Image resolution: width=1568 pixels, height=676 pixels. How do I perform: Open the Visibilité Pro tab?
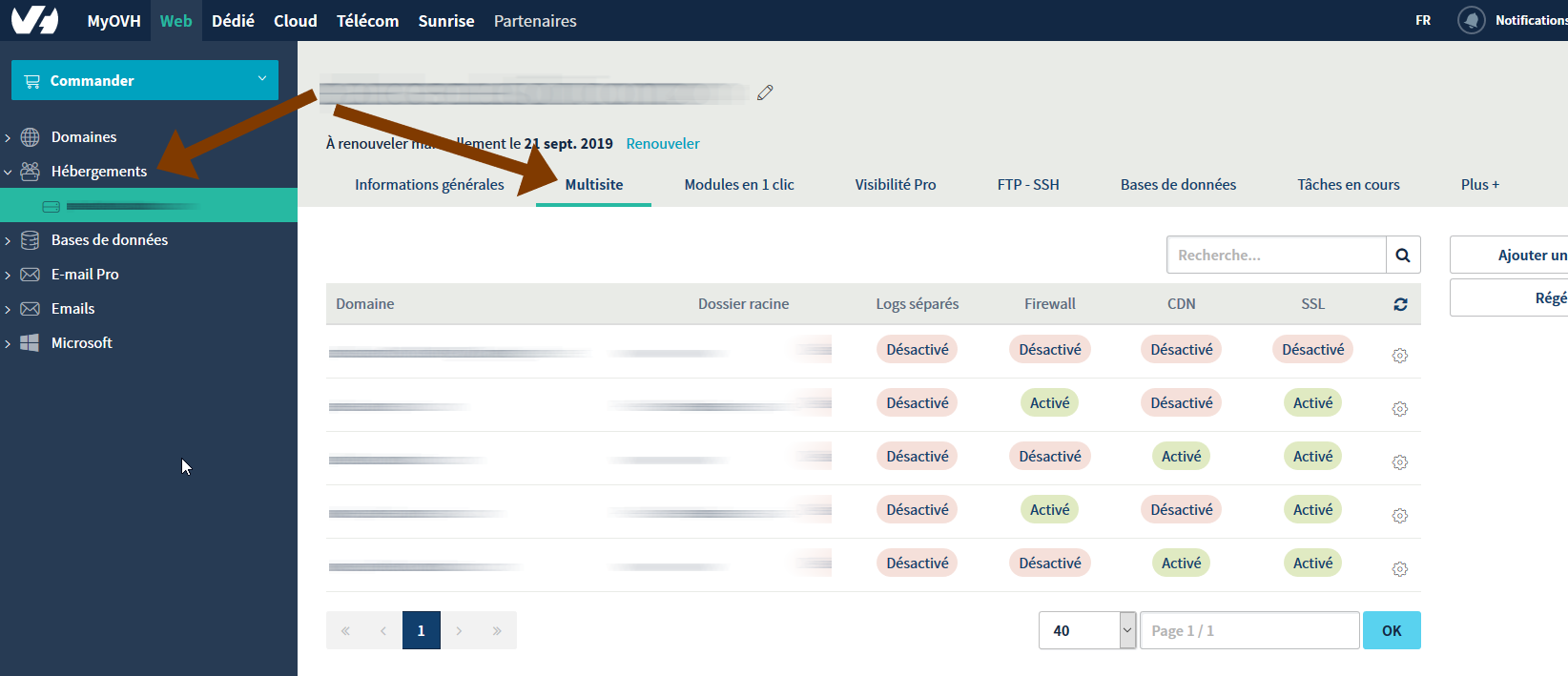[896, 185]
